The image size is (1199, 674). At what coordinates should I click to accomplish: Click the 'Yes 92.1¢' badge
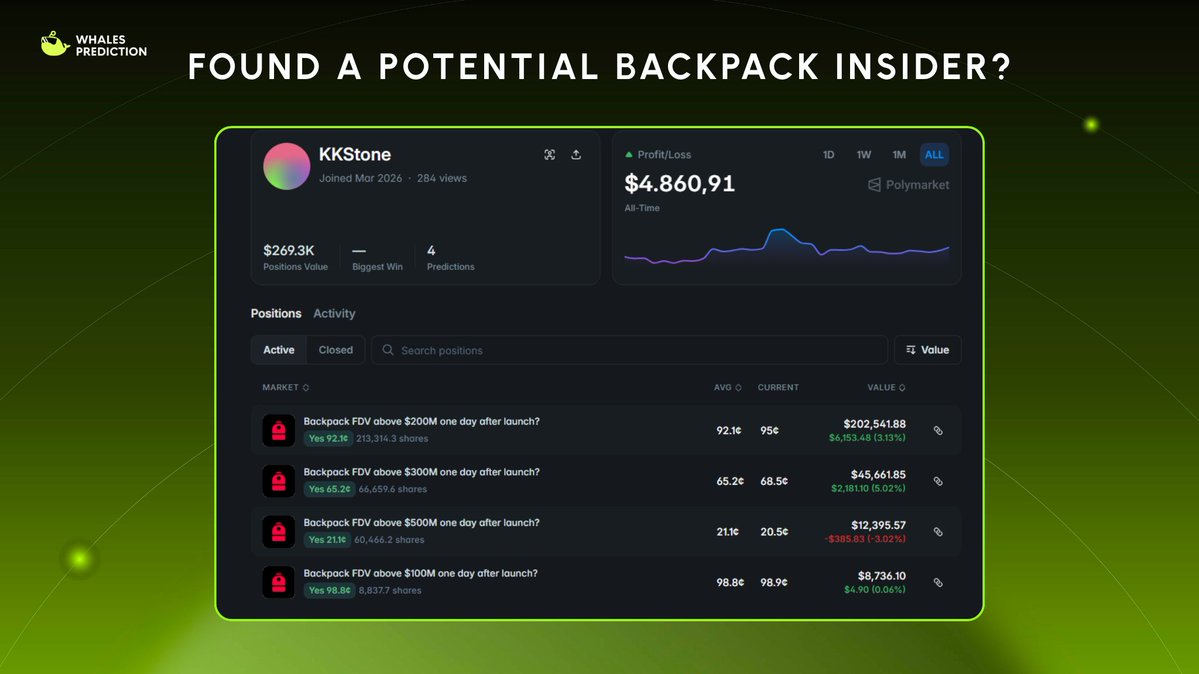329,438
